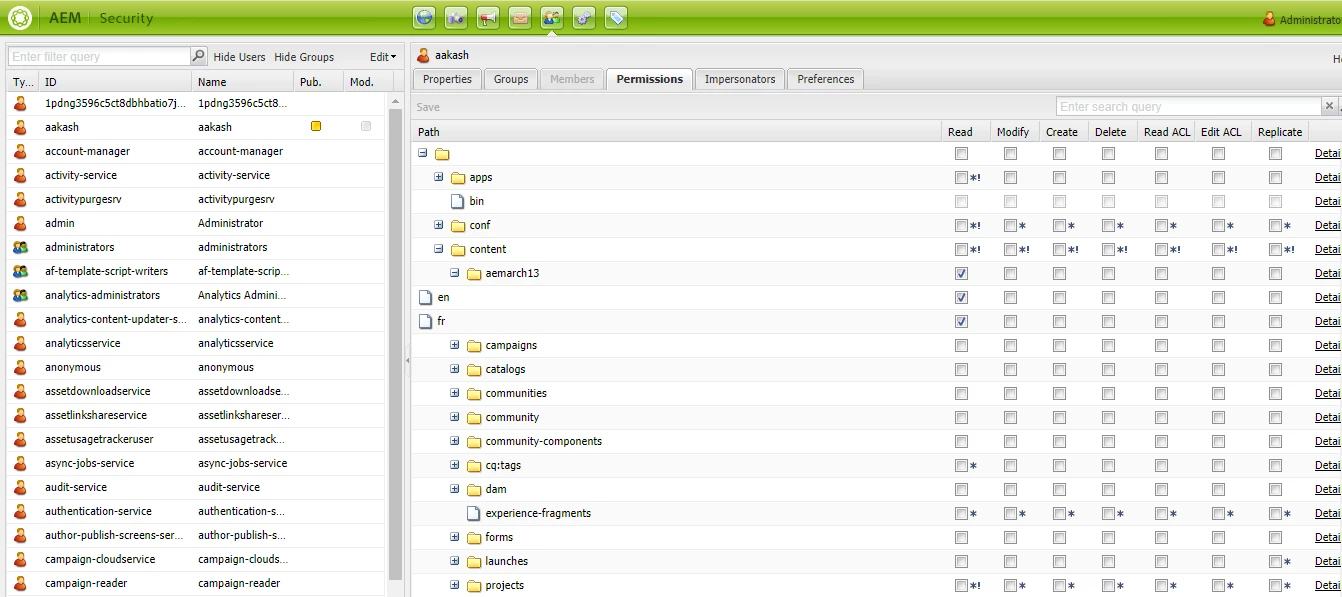Check Create for content

pyautogui.click(x=1059, y=249)
